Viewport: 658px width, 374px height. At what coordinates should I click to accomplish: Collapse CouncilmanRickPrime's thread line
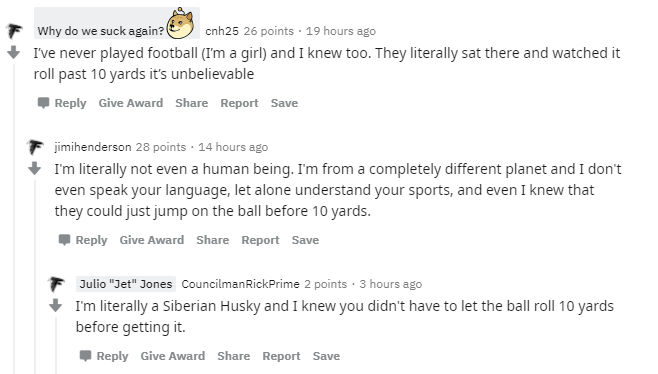[56, 345]
